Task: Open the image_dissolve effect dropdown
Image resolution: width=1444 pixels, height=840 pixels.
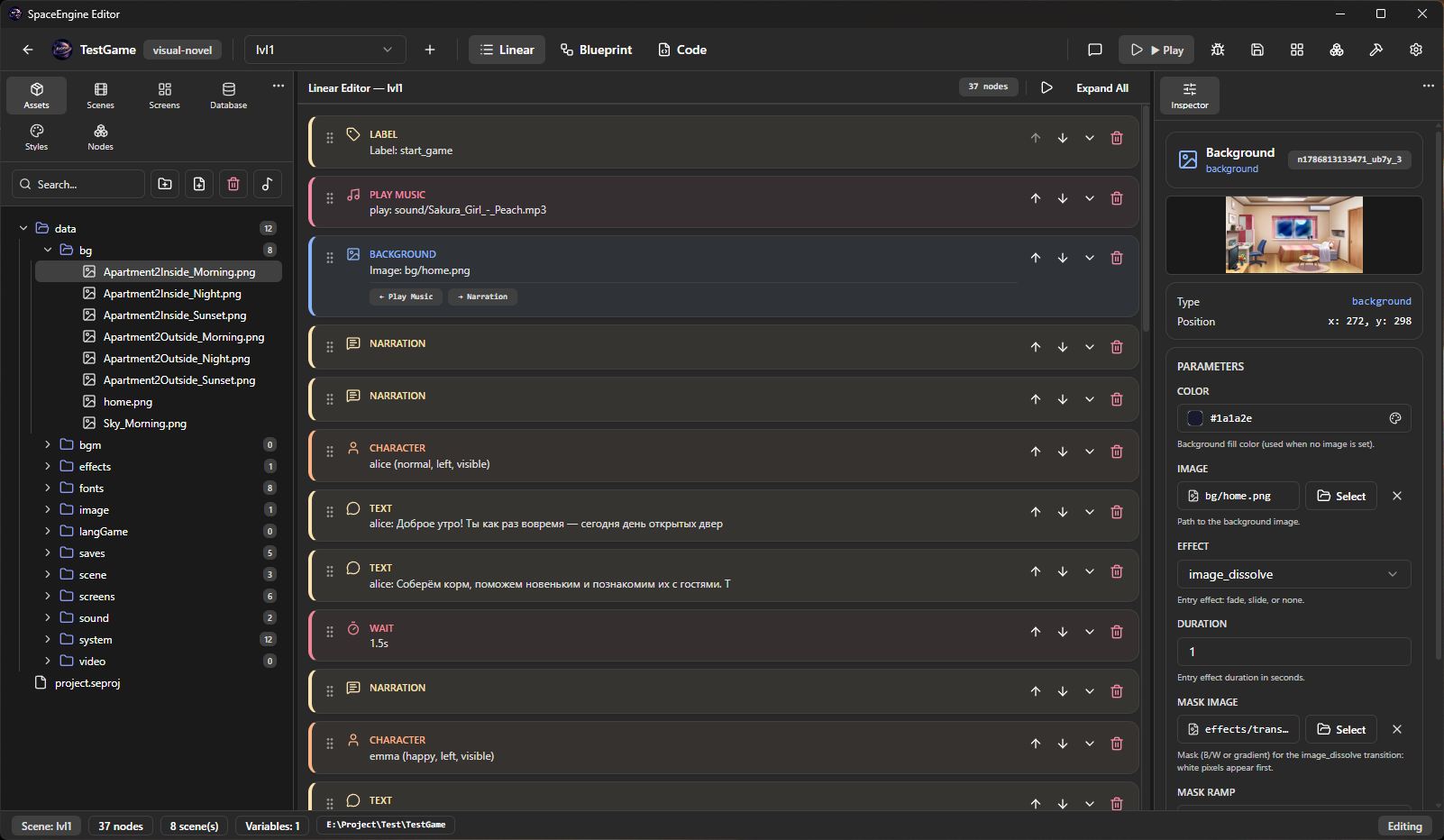Action: pos(1293,574)
